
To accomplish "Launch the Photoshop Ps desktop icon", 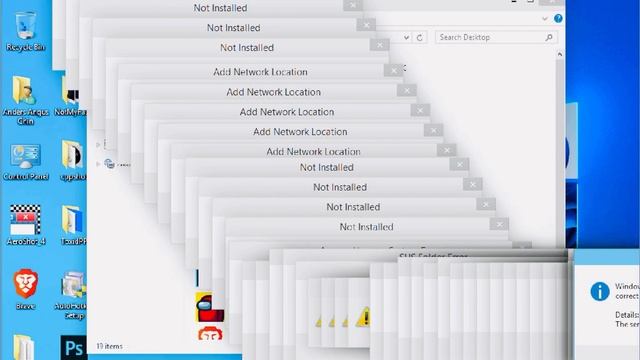I will (x=73, y=347).
